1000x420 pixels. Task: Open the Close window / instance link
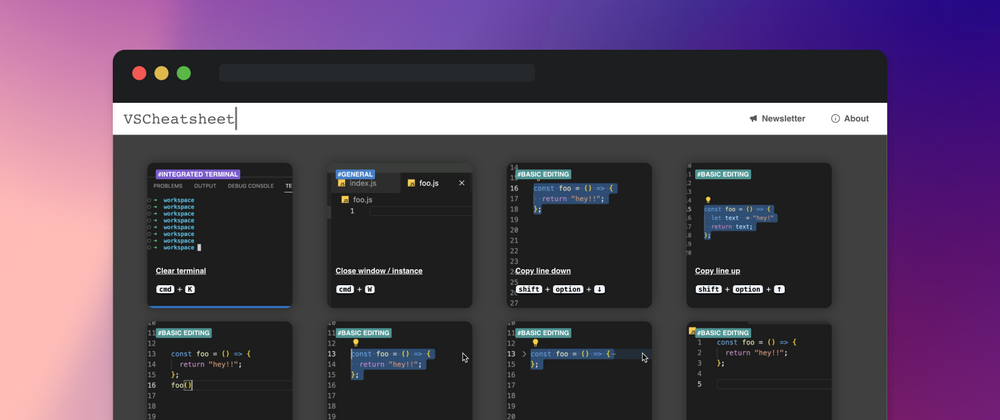coord(379,271)
